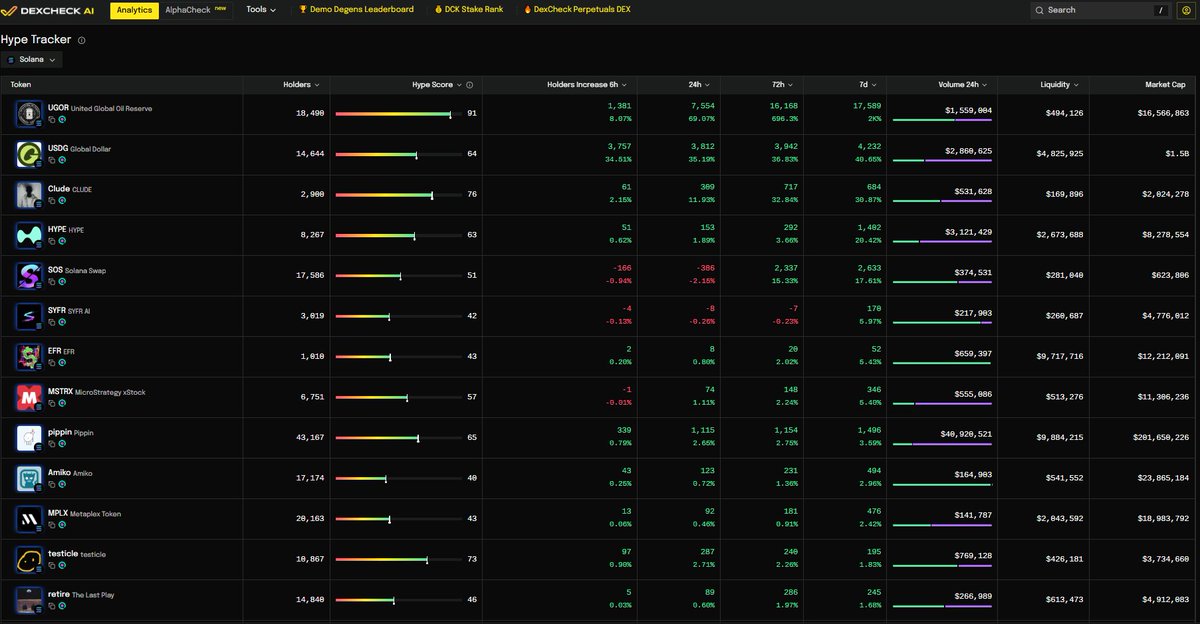
Task: Sort by Holders Increase 6h column
Action: click(587, 85)
